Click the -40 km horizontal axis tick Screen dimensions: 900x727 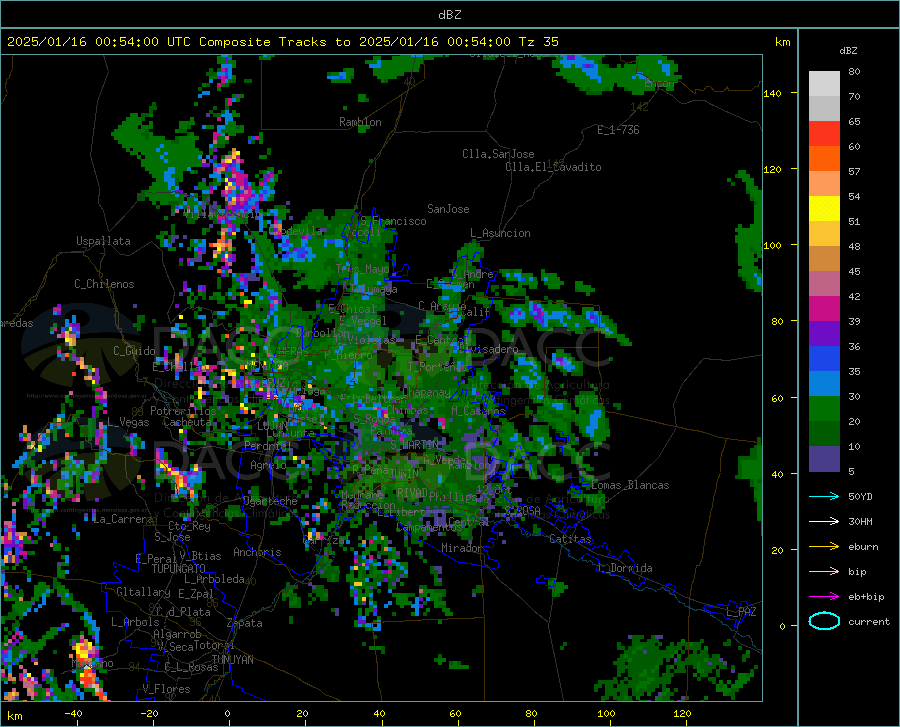click(73, 714)
